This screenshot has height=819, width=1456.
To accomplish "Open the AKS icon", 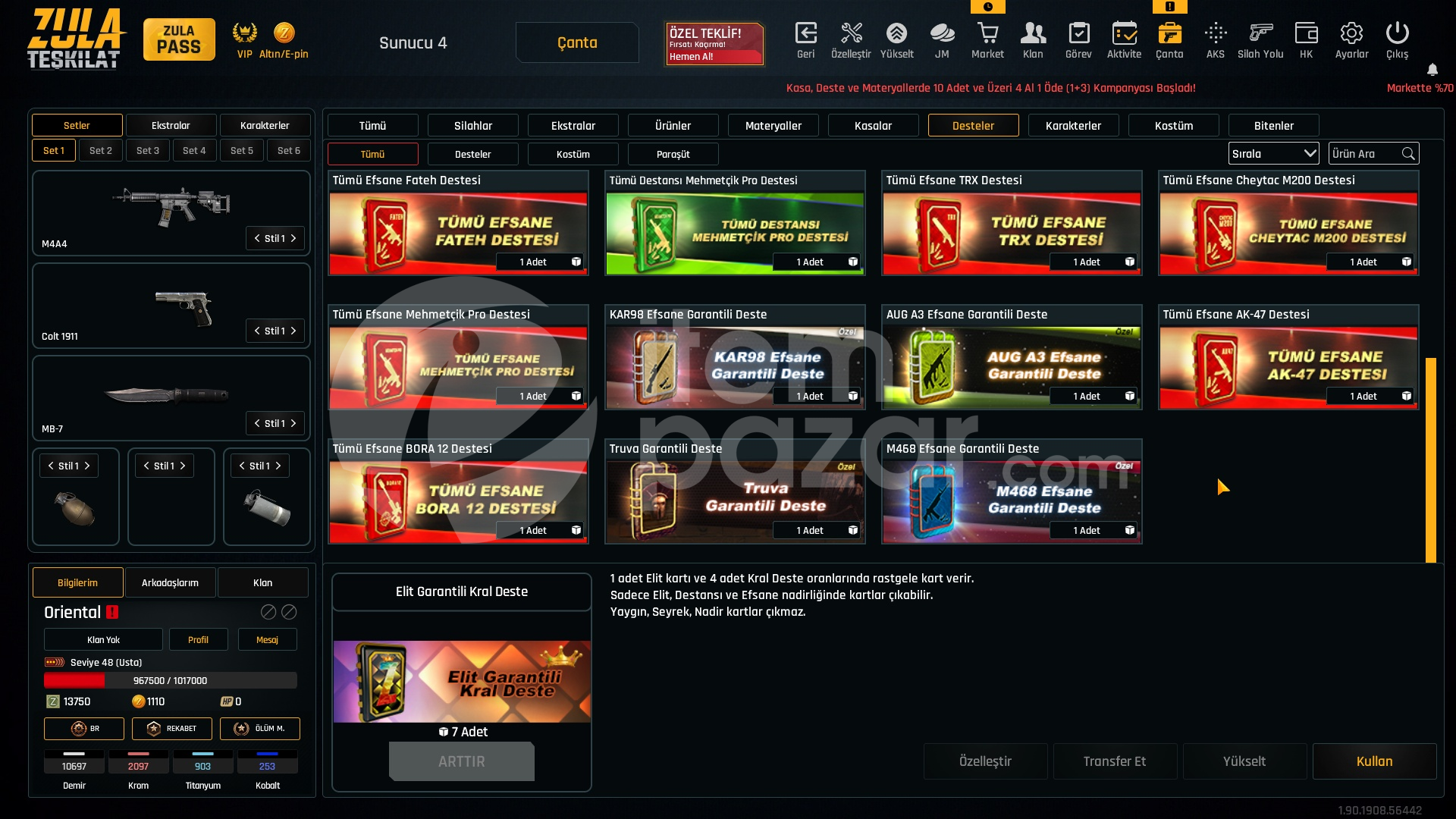I will [x=1215, y=33].
